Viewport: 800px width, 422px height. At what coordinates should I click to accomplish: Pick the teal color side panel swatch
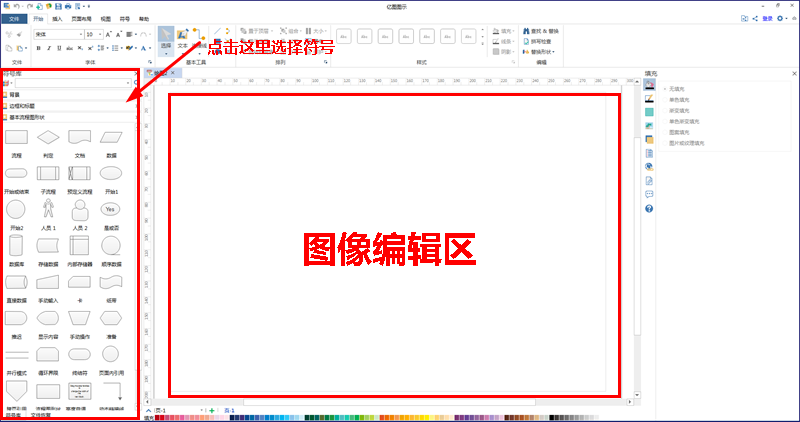click(x=649, y=112)
